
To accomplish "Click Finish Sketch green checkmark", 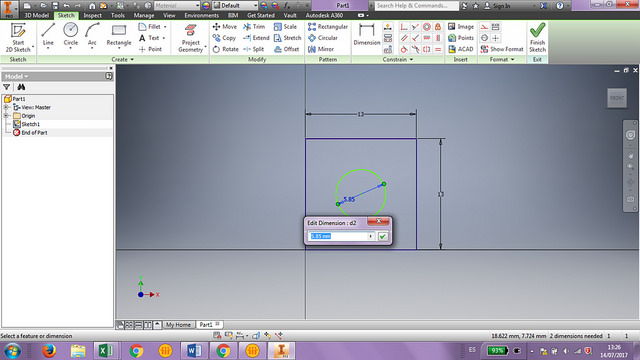I will 537,38.
